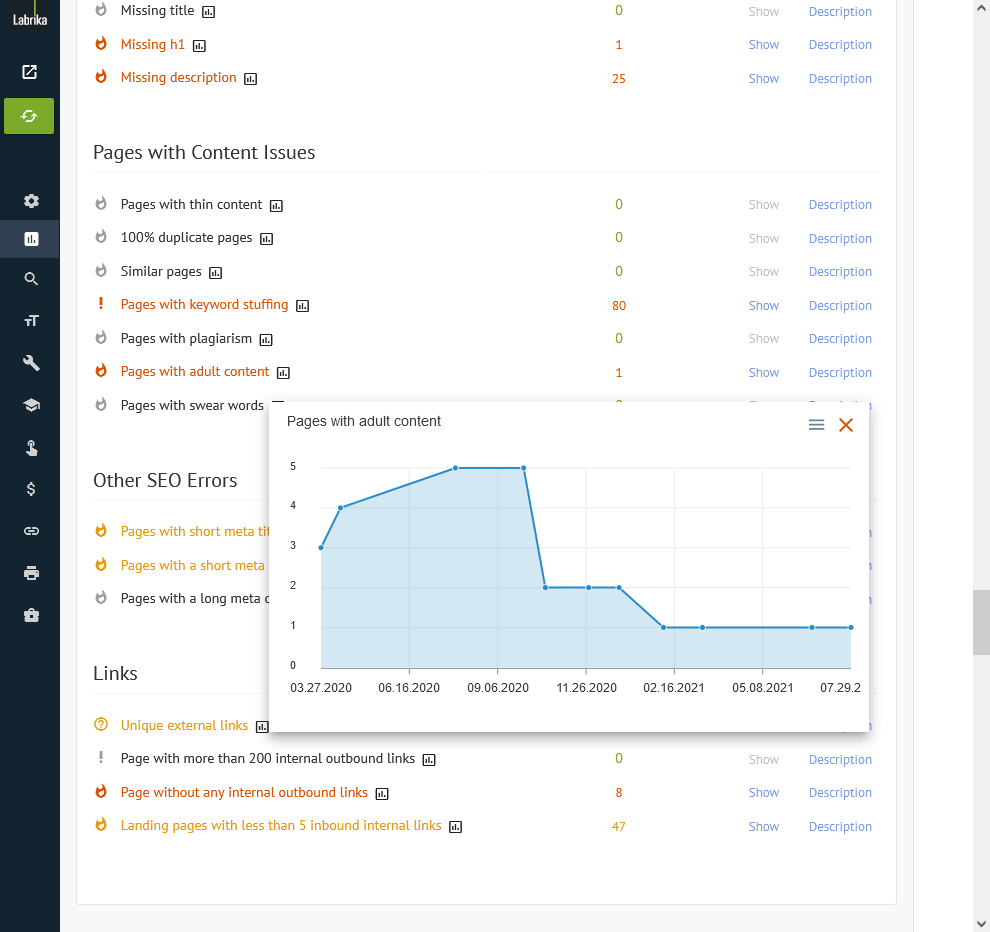This screenshot has height=932, width=990.
Task: Show pages with keyword stuffing
Action: click(763, 305)
